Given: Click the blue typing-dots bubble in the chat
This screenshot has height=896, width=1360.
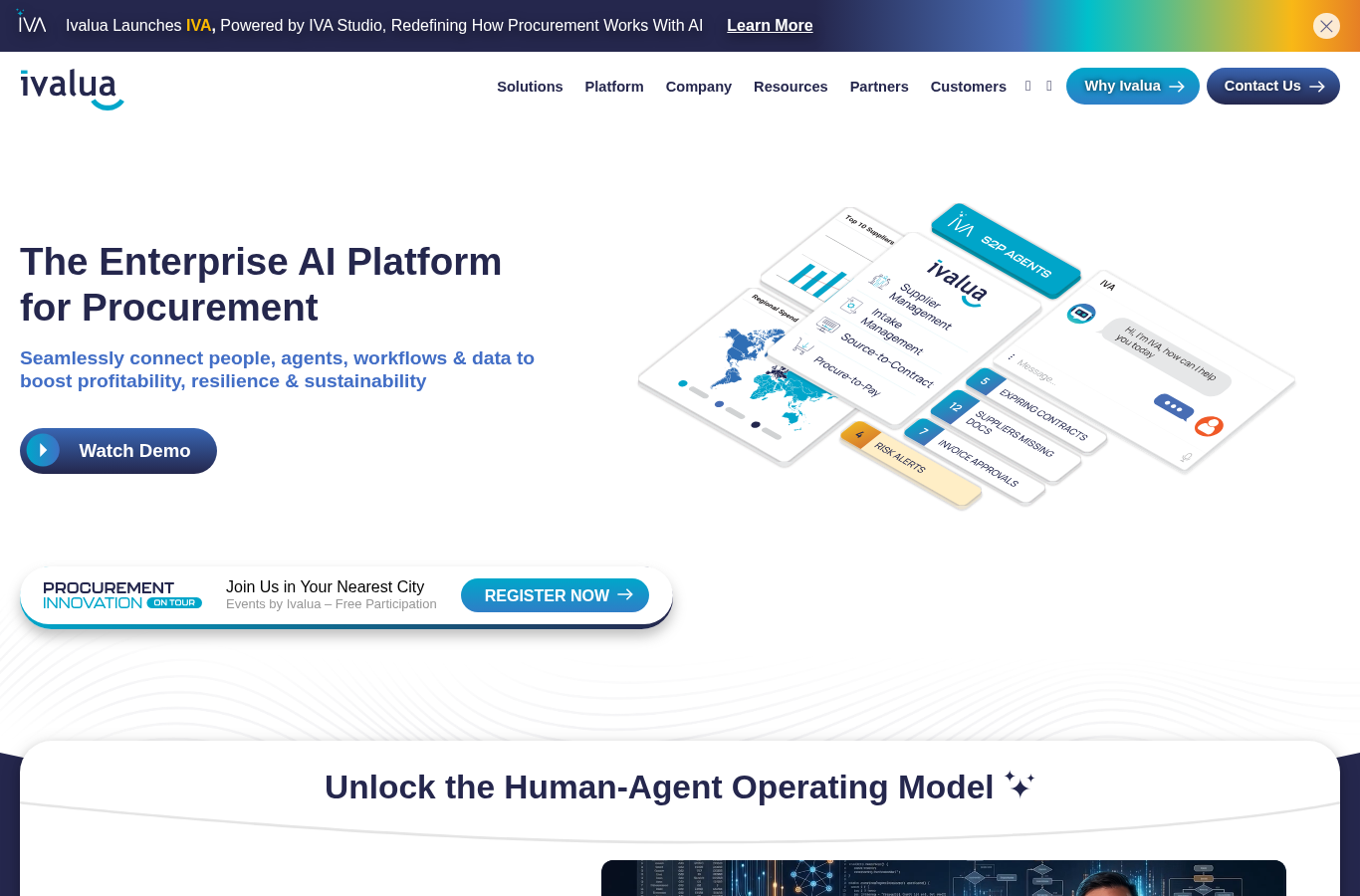Looking at the screenshot, I should [x=1173, y=406].
